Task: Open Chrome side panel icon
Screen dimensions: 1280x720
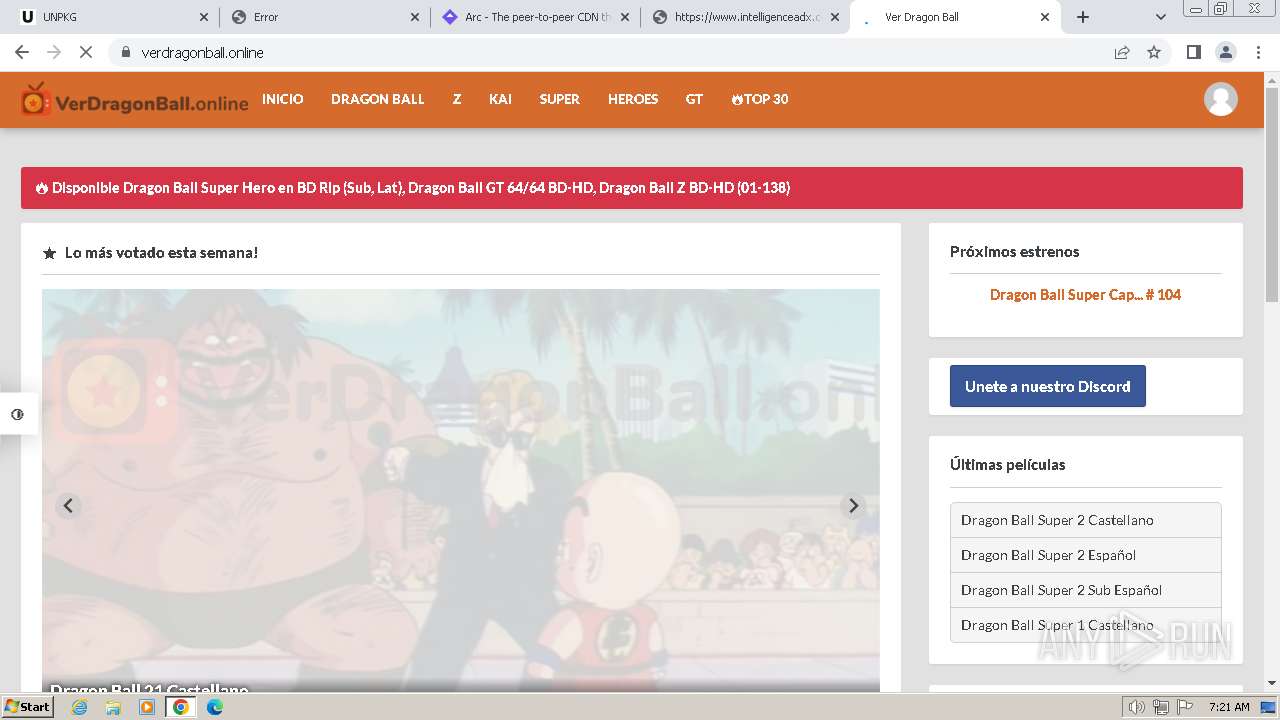Action: click(1193, 52)
